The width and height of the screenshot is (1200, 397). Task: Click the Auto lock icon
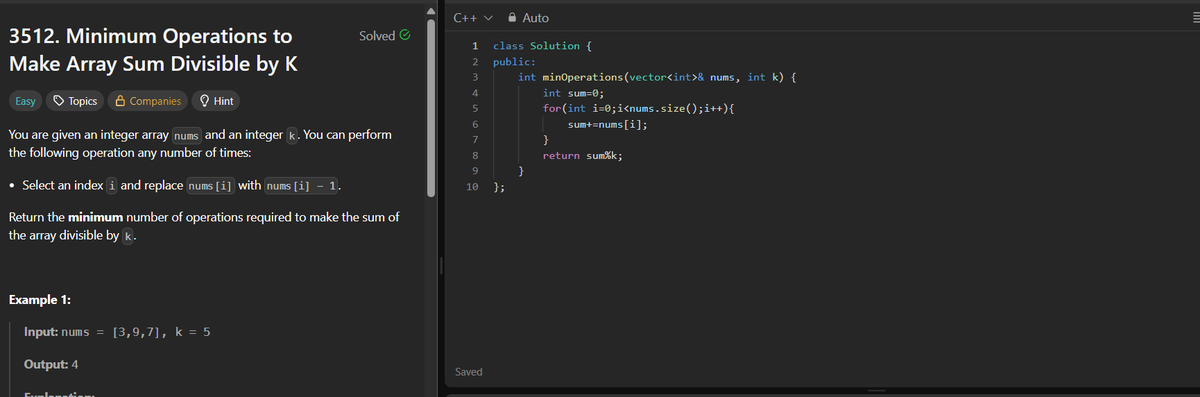511,18
